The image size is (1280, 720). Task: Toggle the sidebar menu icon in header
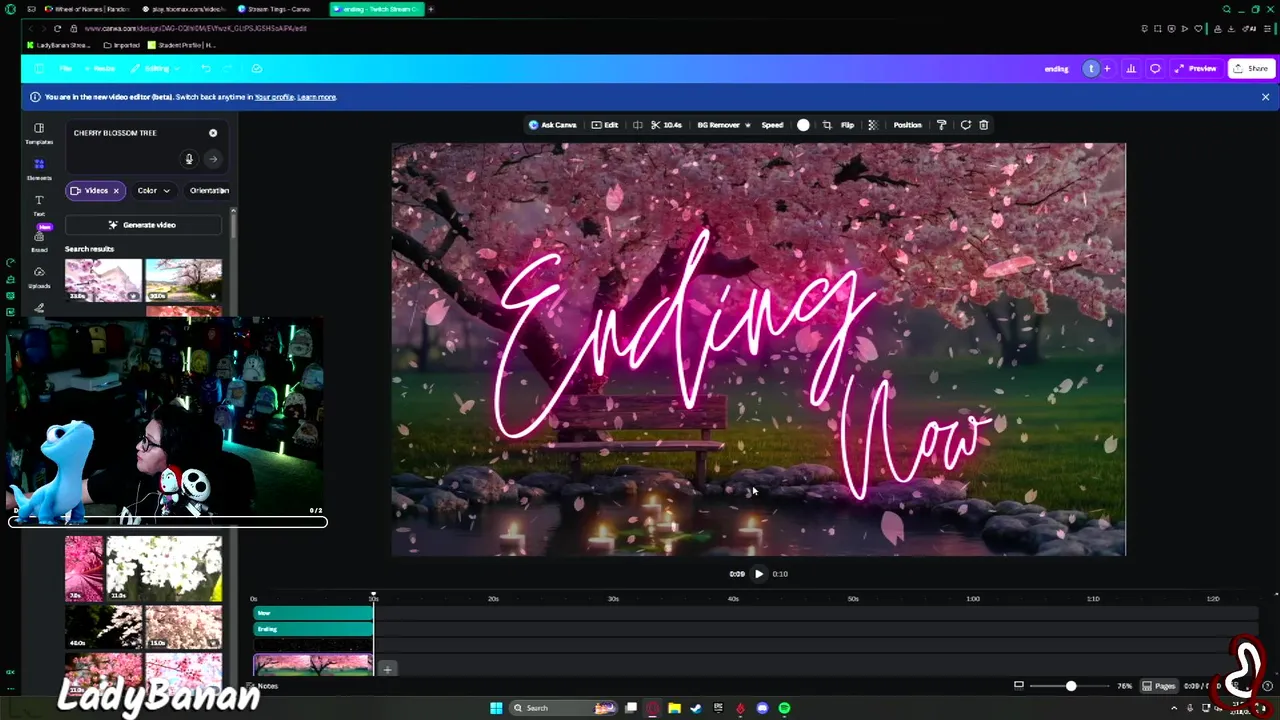click(x=39, y=69)
